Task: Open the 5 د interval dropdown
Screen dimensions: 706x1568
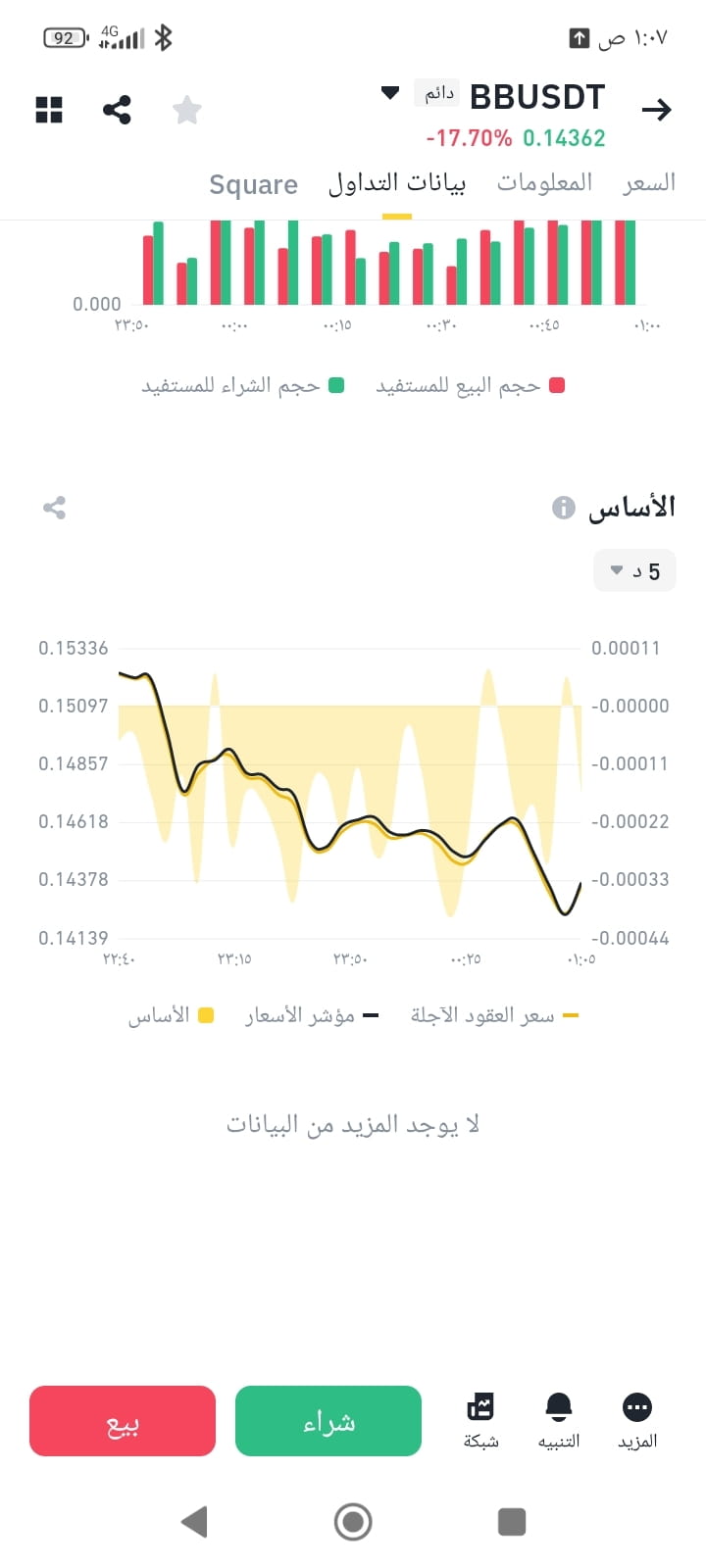Action: click(x=634, y=570)
